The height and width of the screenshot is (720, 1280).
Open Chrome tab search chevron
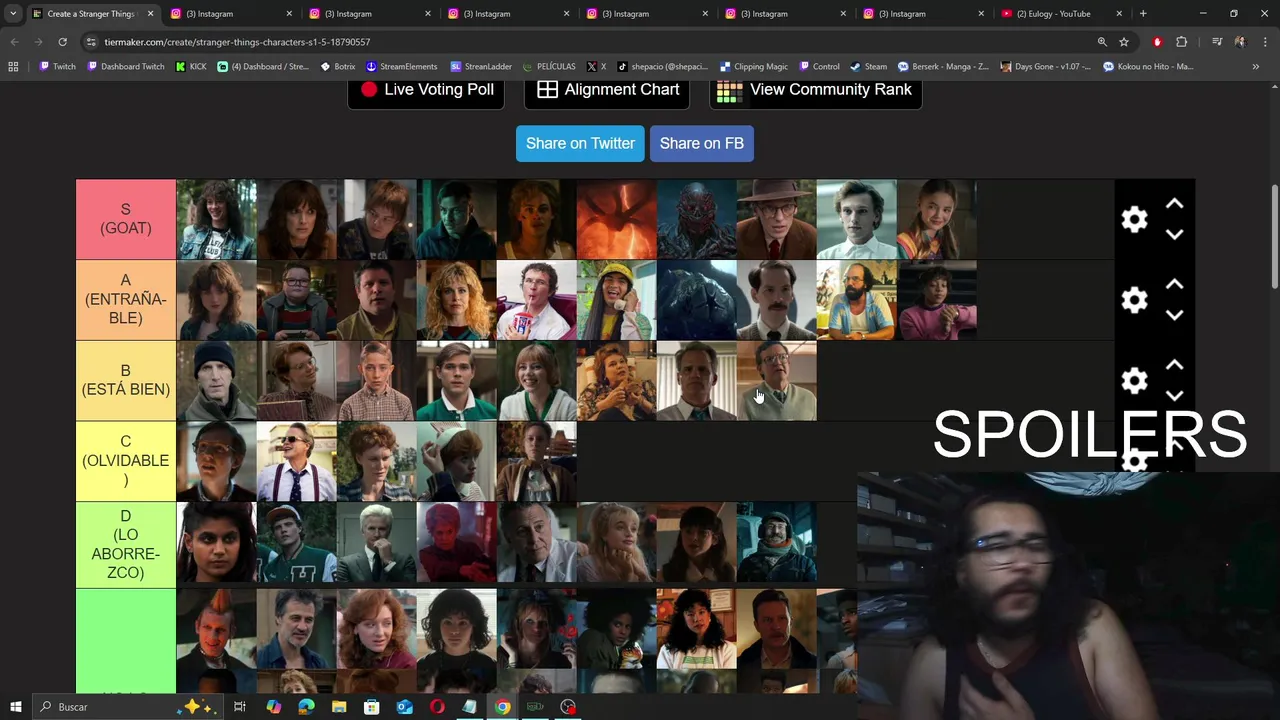[x=13, y=14]
